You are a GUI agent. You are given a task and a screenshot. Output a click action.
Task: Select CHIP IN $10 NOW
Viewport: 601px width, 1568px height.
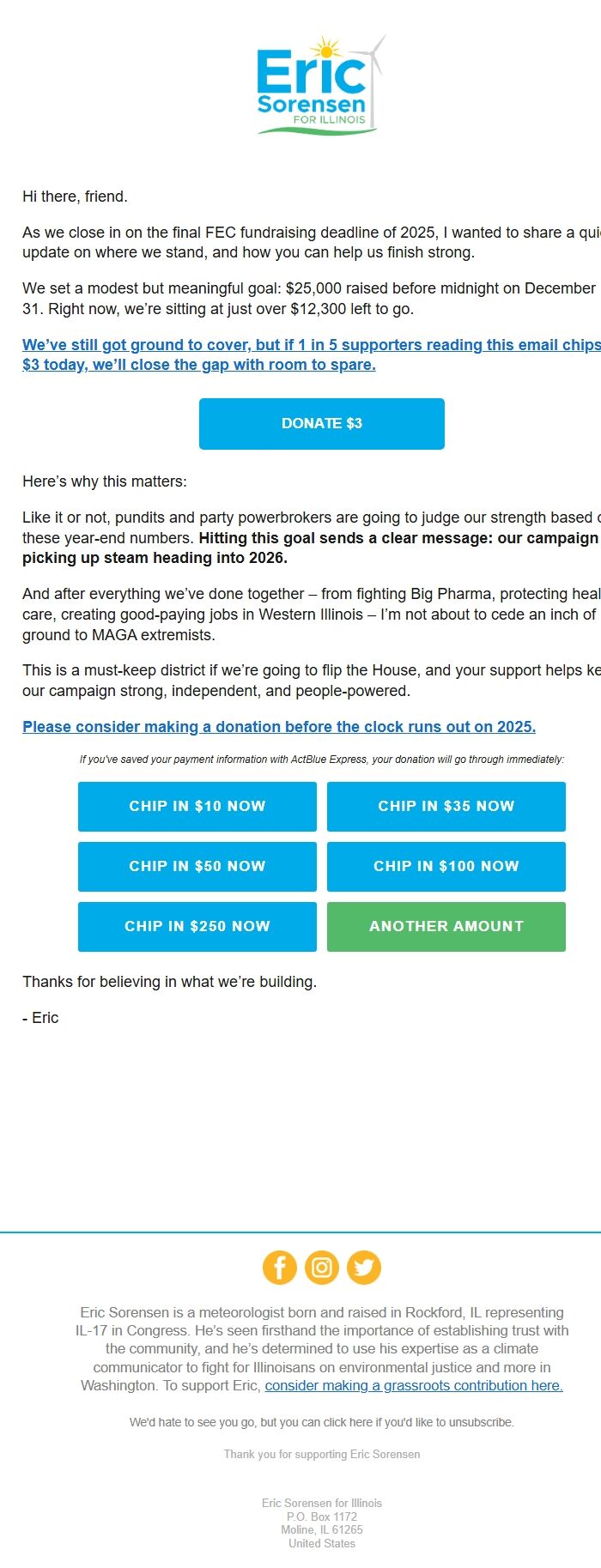tap(197, 806)
